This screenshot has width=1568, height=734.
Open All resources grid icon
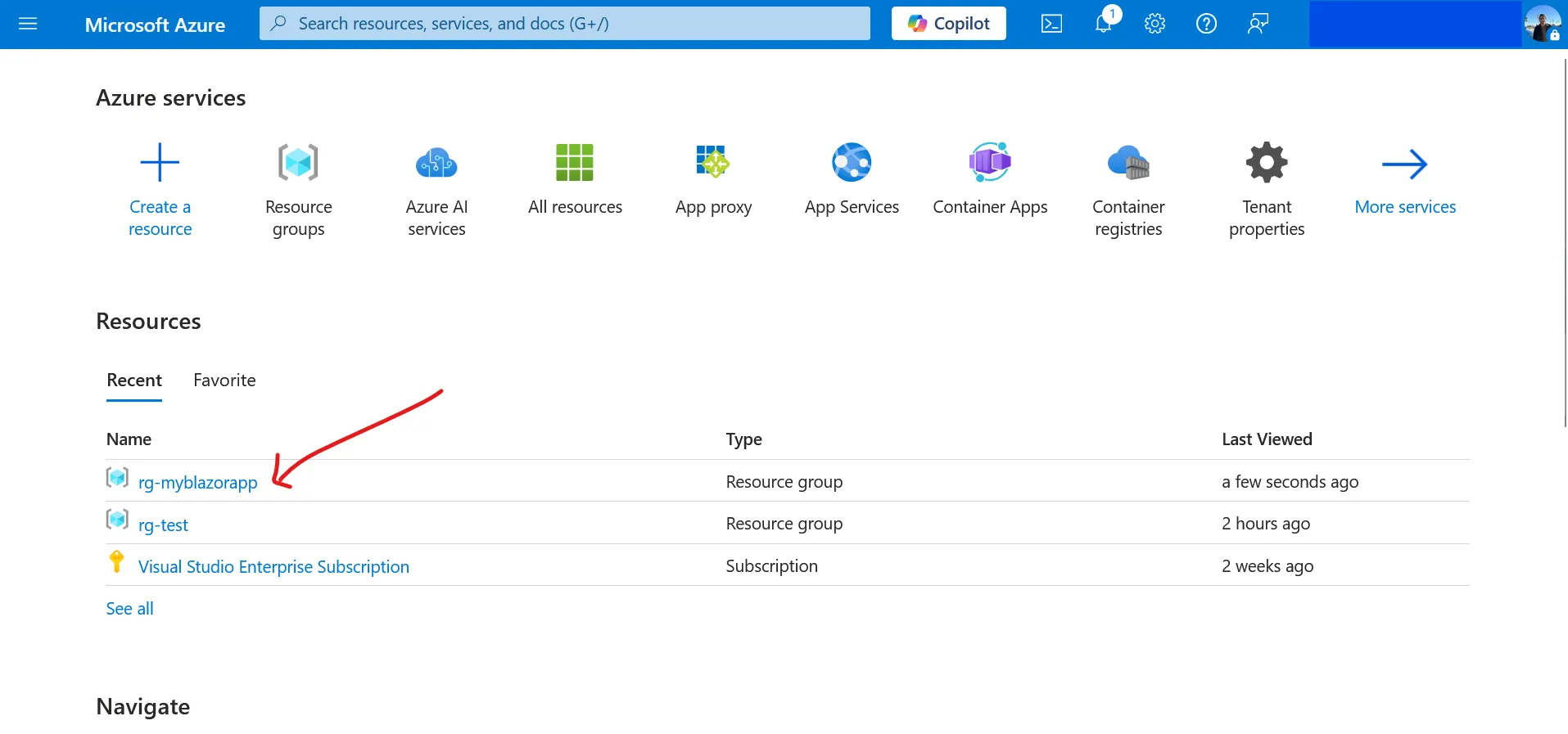[x=575, y=162]
